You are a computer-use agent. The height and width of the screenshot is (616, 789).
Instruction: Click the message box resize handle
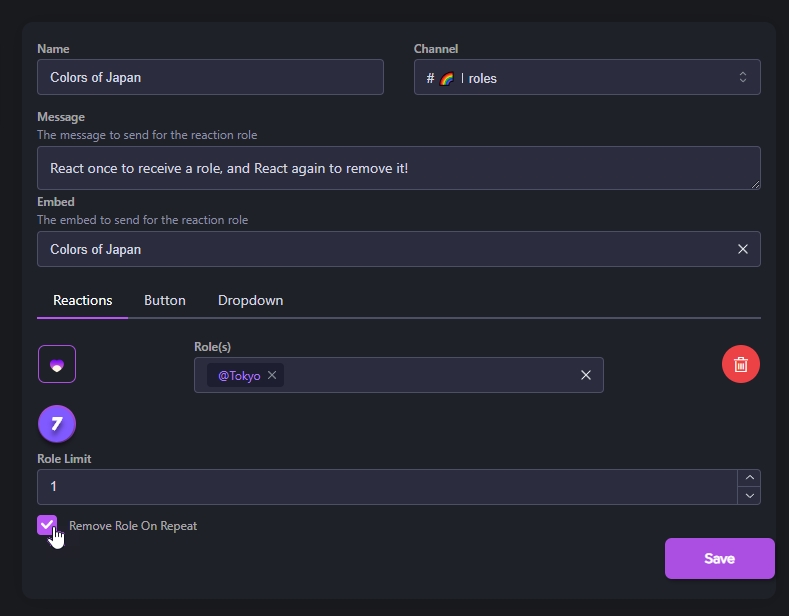pos(755,185)
